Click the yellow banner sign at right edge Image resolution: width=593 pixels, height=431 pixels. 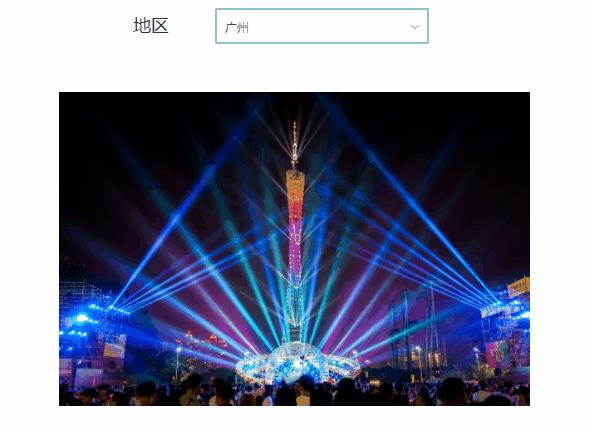(x=519, y=287)
